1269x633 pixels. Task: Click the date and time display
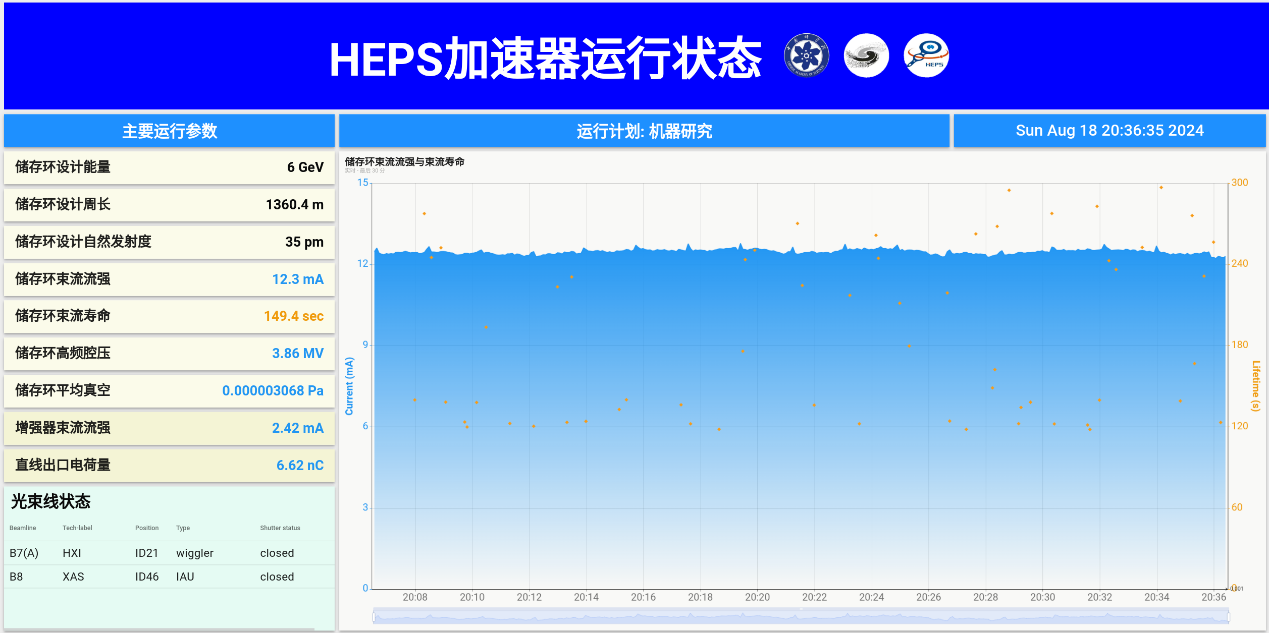[1109, 131]
